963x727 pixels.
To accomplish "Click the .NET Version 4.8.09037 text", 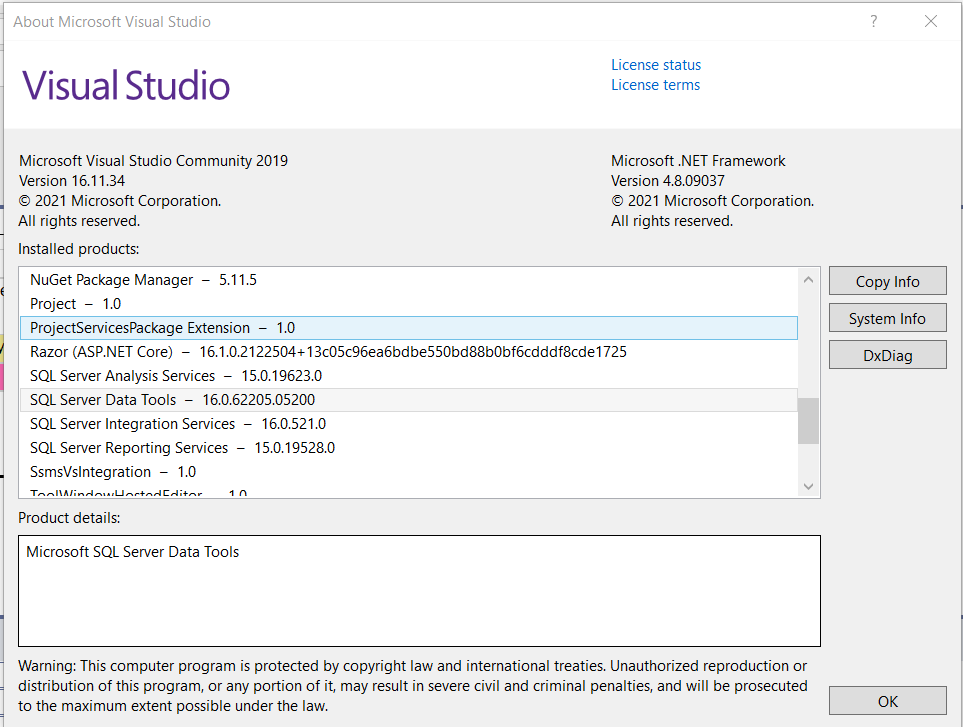I will (x=668, y=181).
